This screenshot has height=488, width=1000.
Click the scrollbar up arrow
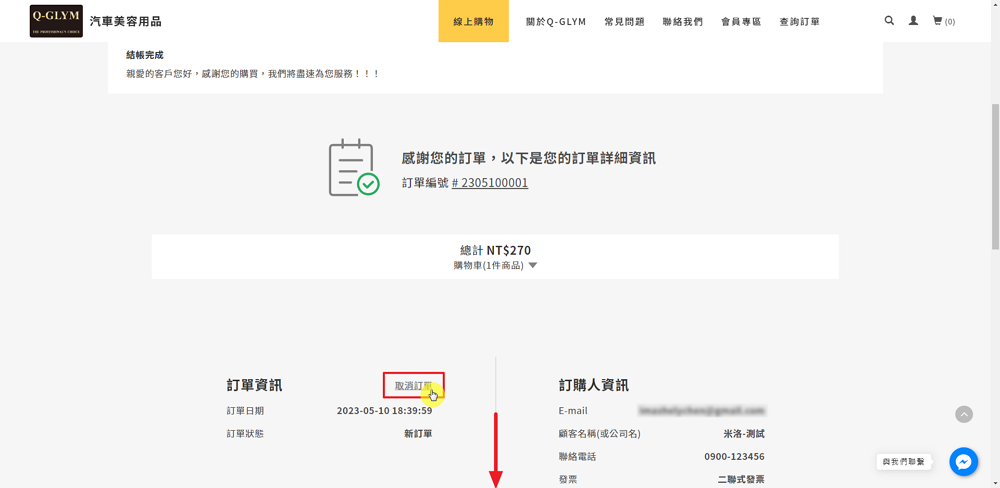(x=993, y=6)
